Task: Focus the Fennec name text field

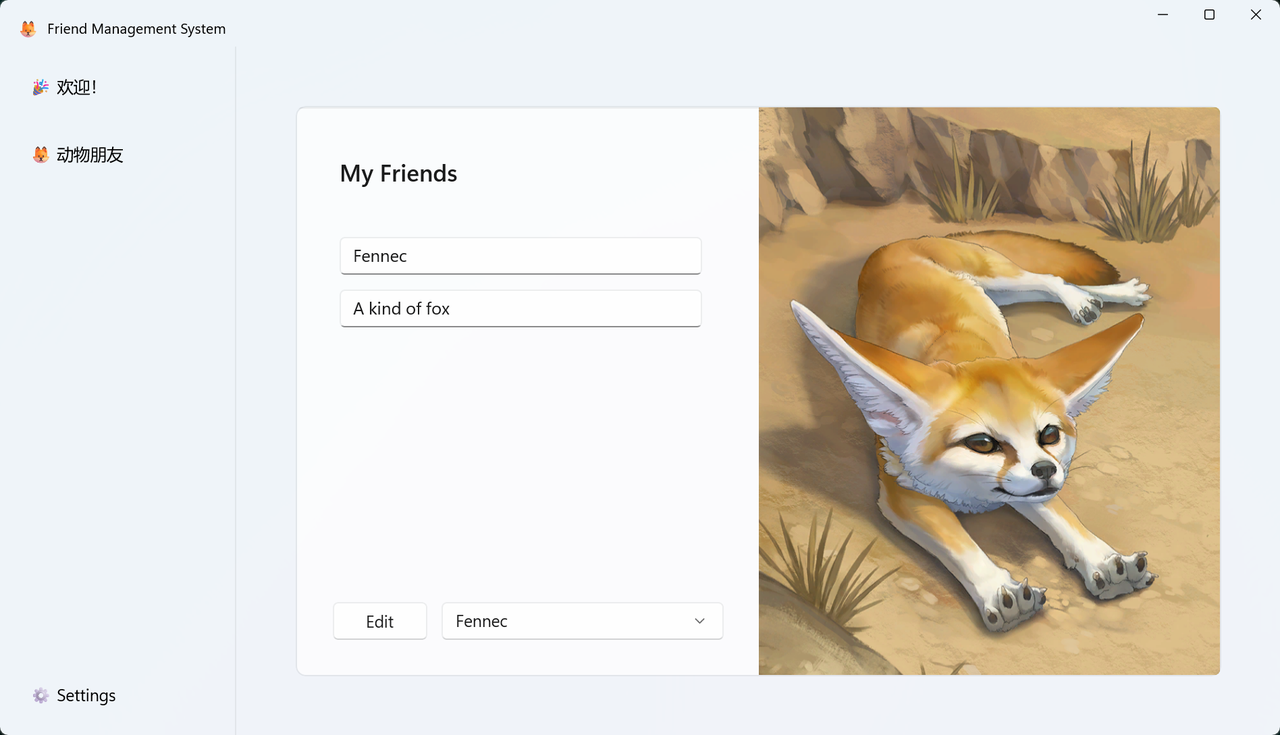Action: (520, 256)
